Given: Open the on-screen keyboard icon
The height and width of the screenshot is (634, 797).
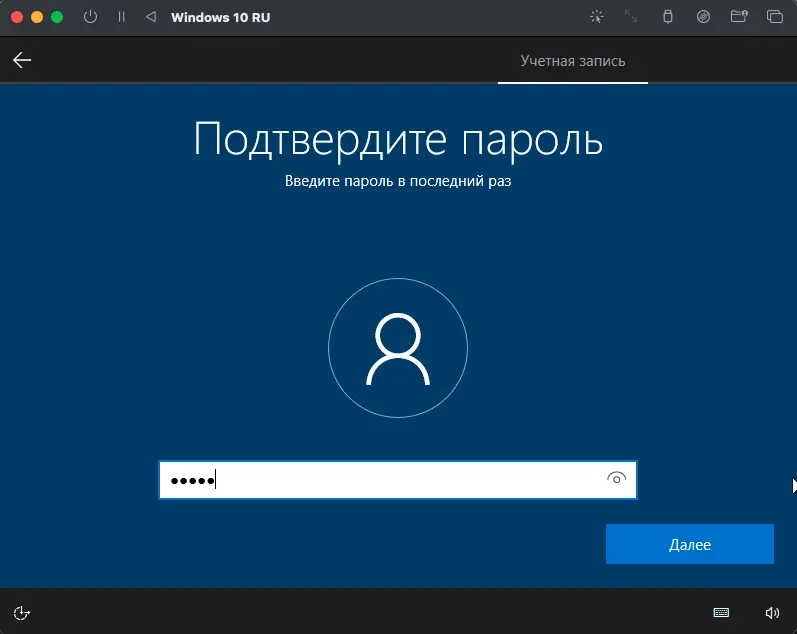Looking at the screenshot, I should [721, 613].
